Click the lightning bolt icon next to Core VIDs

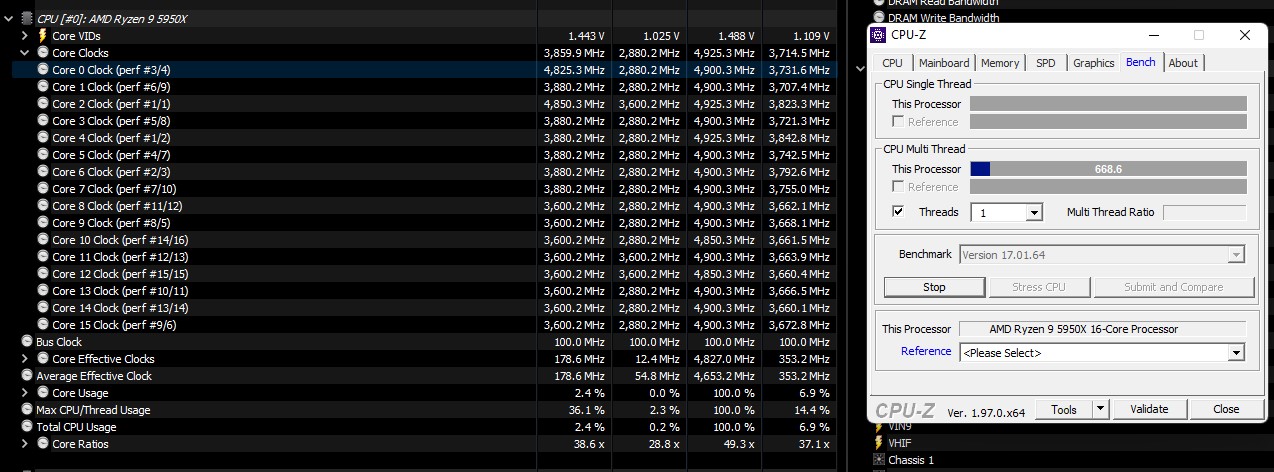tap(43, 36)
